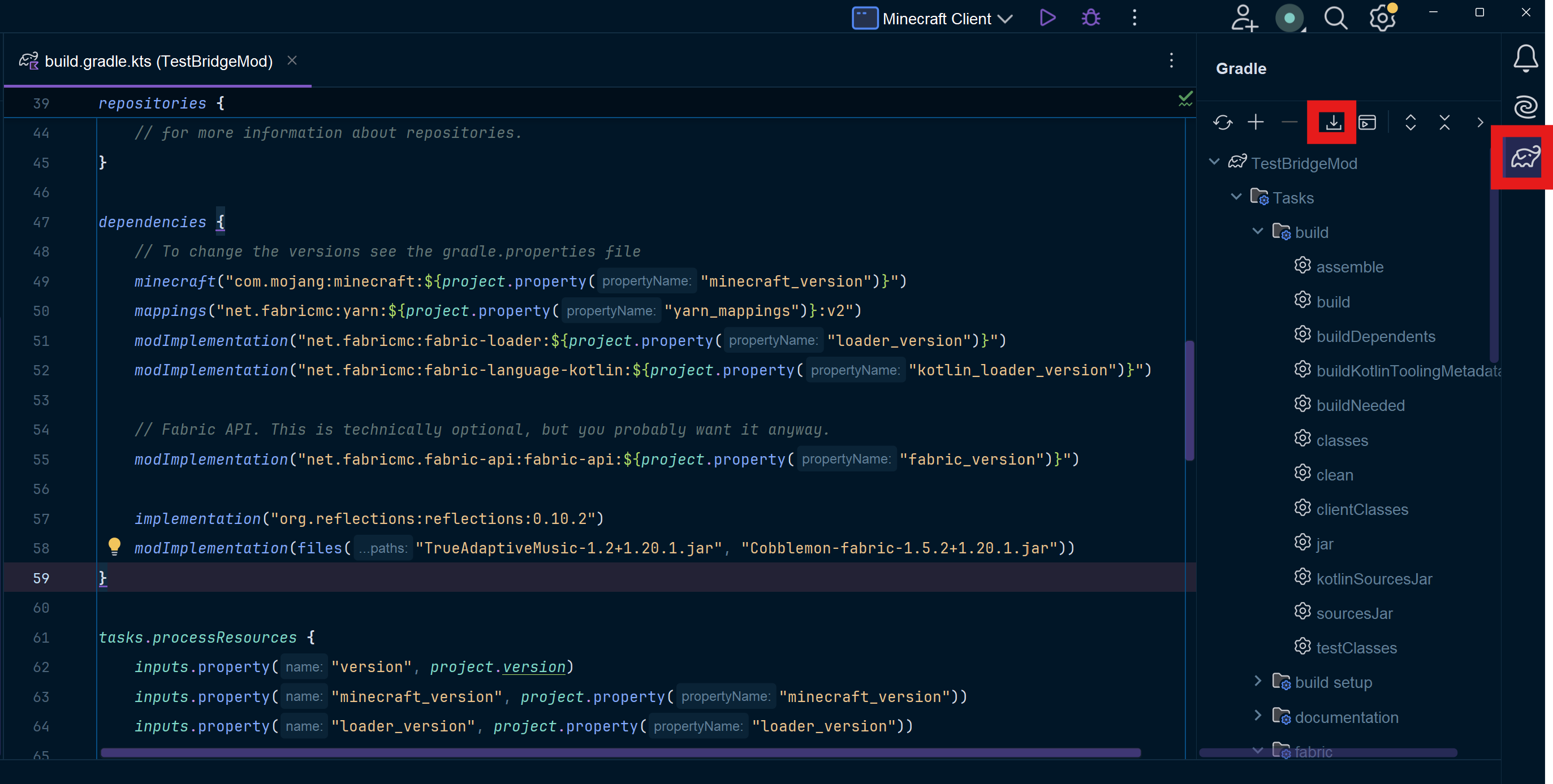Screen dimensions: 1553x784
Task: Run the Minecraft Client configuration
Action: pyautogui.click(x=1048, y=18)
